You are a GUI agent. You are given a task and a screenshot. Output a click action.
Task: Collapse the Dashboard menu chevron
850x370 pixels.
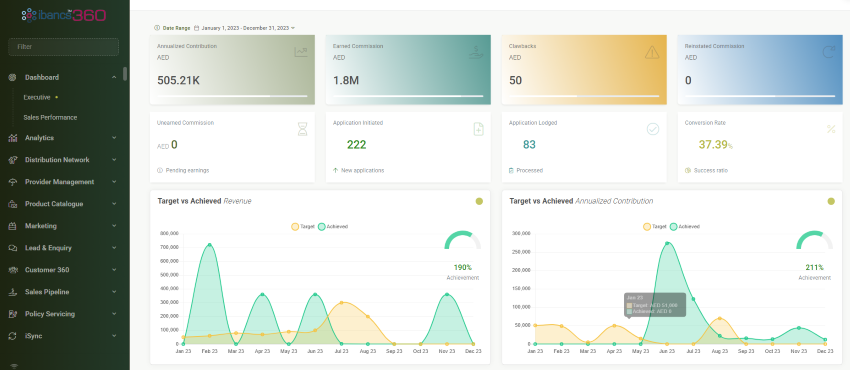coord(114,77)
